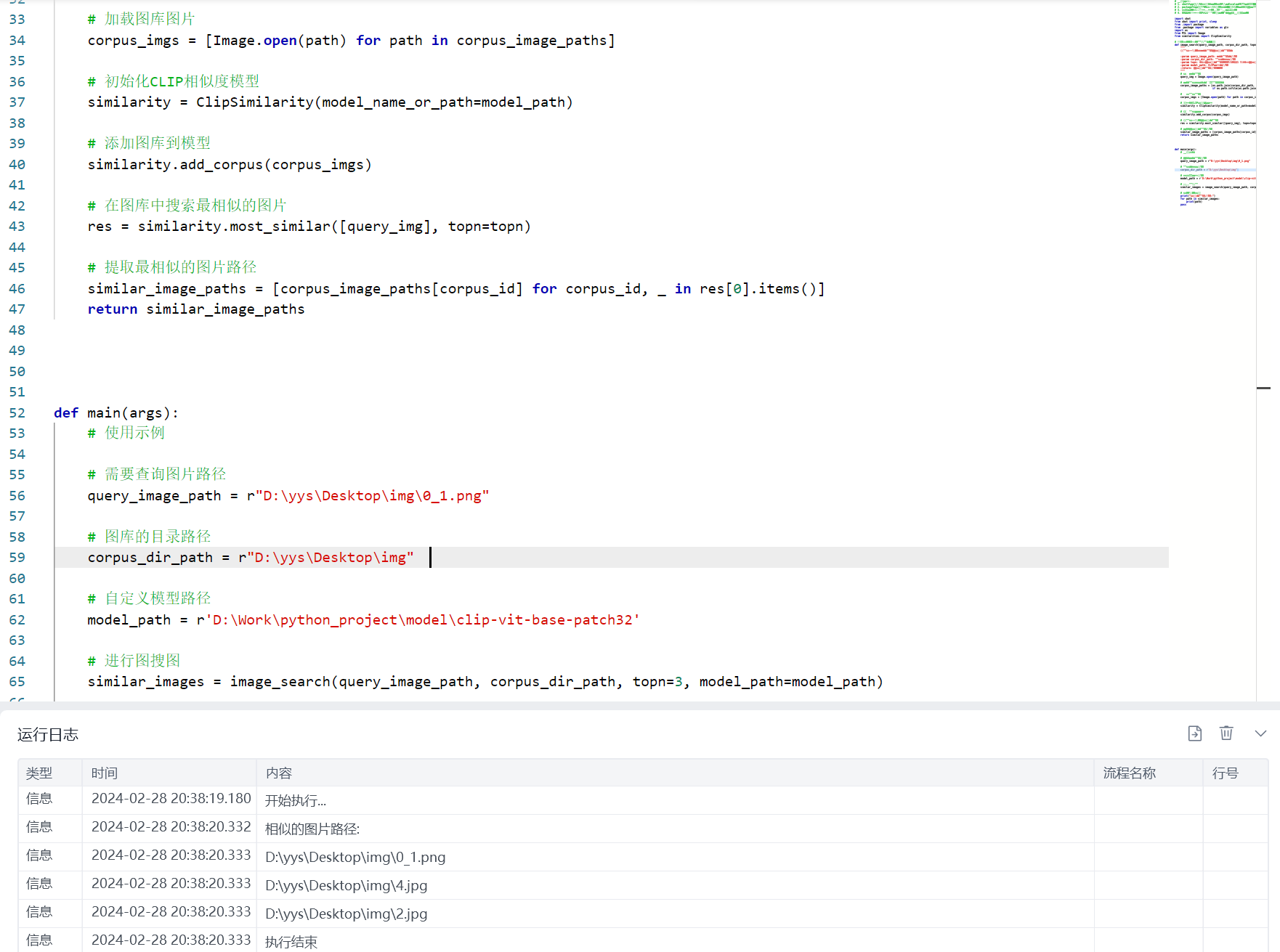Click the 行号 column header

(1225, 773)
